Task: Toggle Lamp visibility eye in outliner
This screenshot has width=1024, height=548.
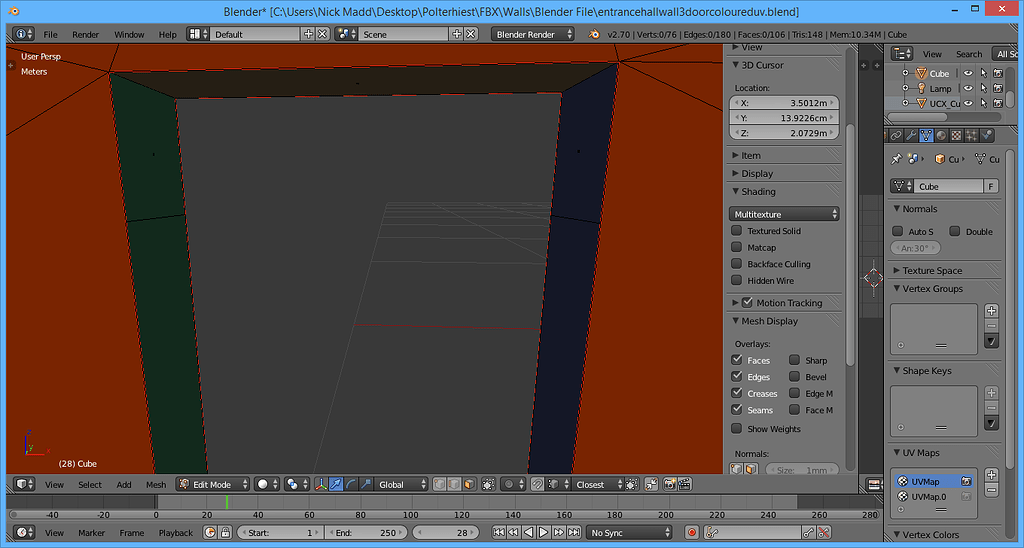Action: (968, 88)
